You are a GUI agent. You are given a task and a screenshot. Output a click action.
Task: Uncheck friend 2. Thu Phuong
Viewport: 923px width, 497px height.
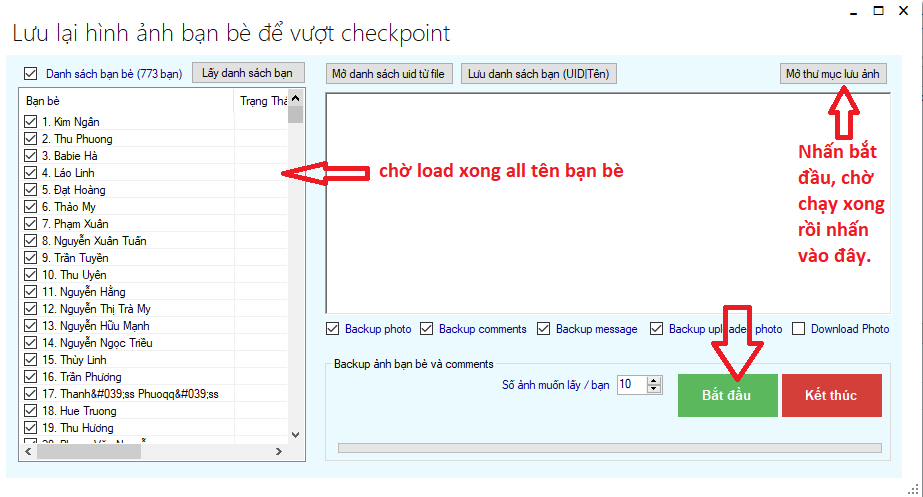tap(31, 139)
